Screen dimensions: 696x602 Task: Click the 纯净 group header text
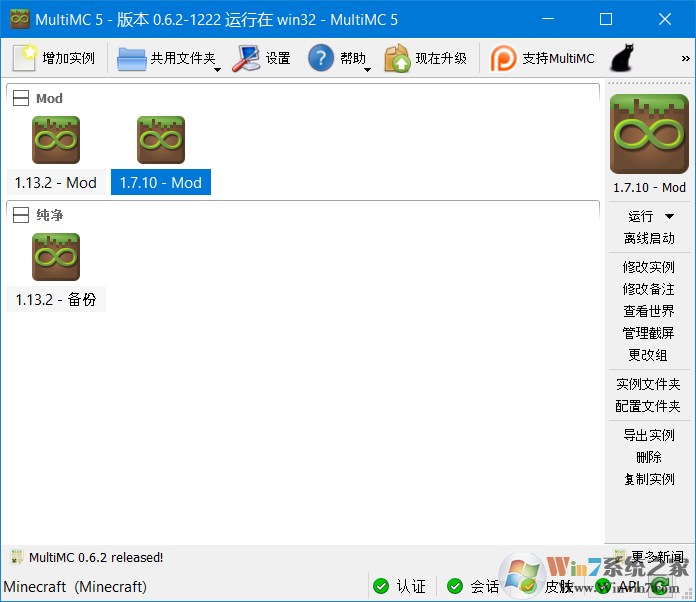pyautogui.click(x=49, y=215)
